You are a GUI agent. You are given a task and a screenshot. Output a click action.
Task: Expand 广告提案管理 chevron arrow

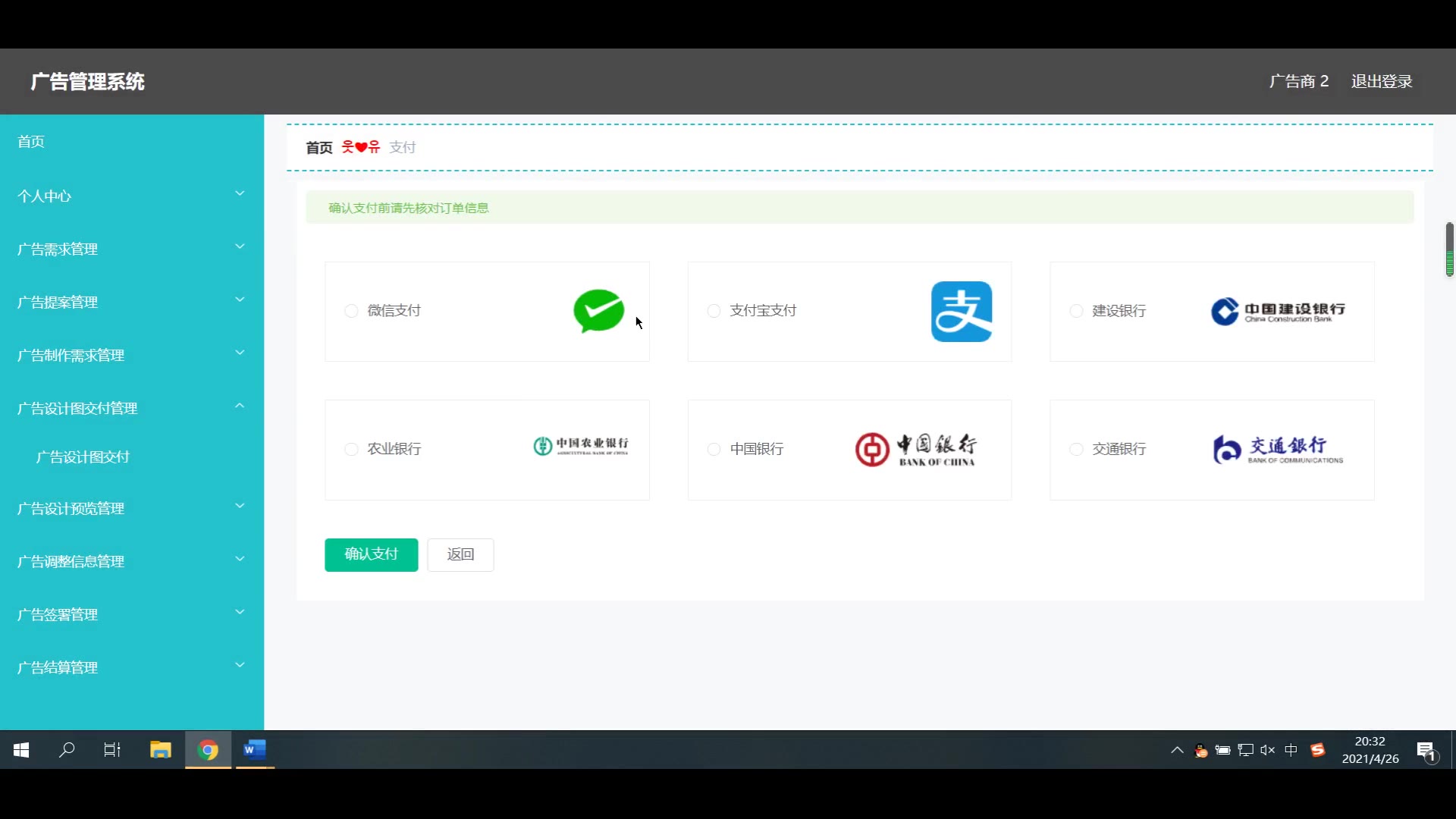[x=240, y=300]
